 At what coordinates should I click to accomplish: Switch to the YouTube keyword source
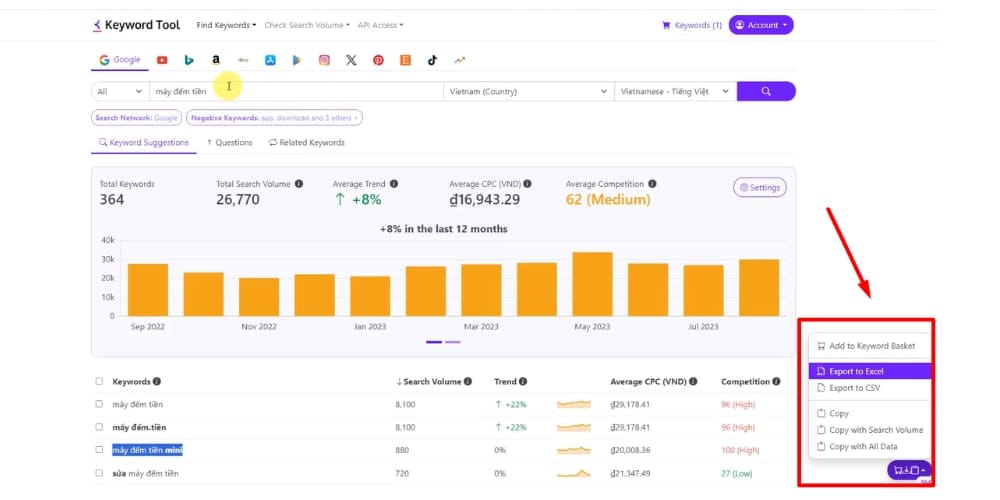(162, 60)
